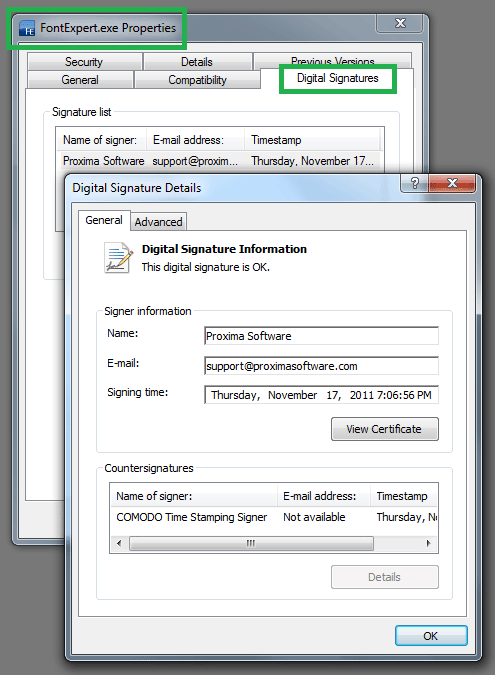Screen dimensions: 495x675
Task: Select the Digital Signatures tab
Action: pyautogui.click(x=337, y=78)
